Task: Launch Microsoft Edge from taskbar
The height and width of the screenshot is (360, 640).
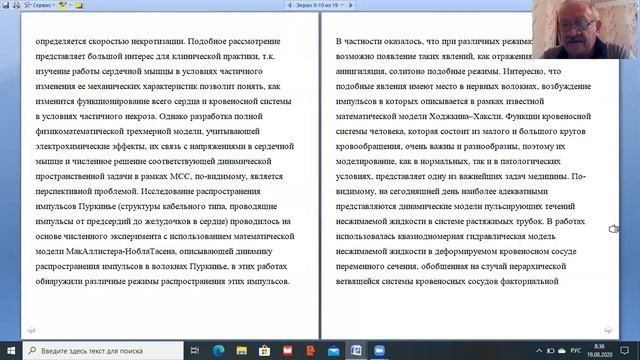Action: 219,351
